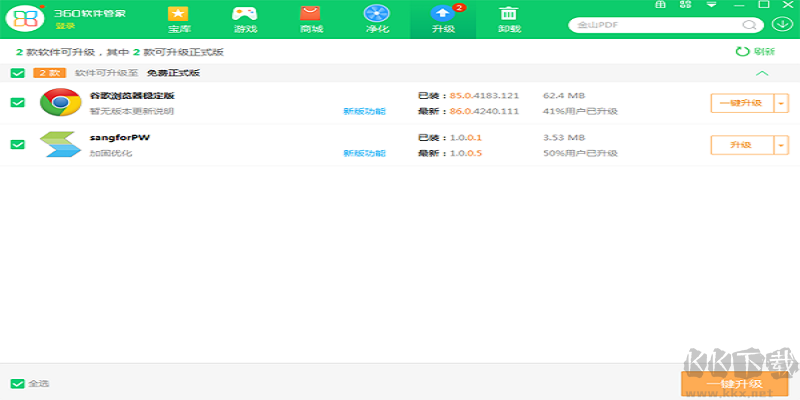Click the 登录 login link
This screenshot has height=400, width=800.
[x=65, y=26]
